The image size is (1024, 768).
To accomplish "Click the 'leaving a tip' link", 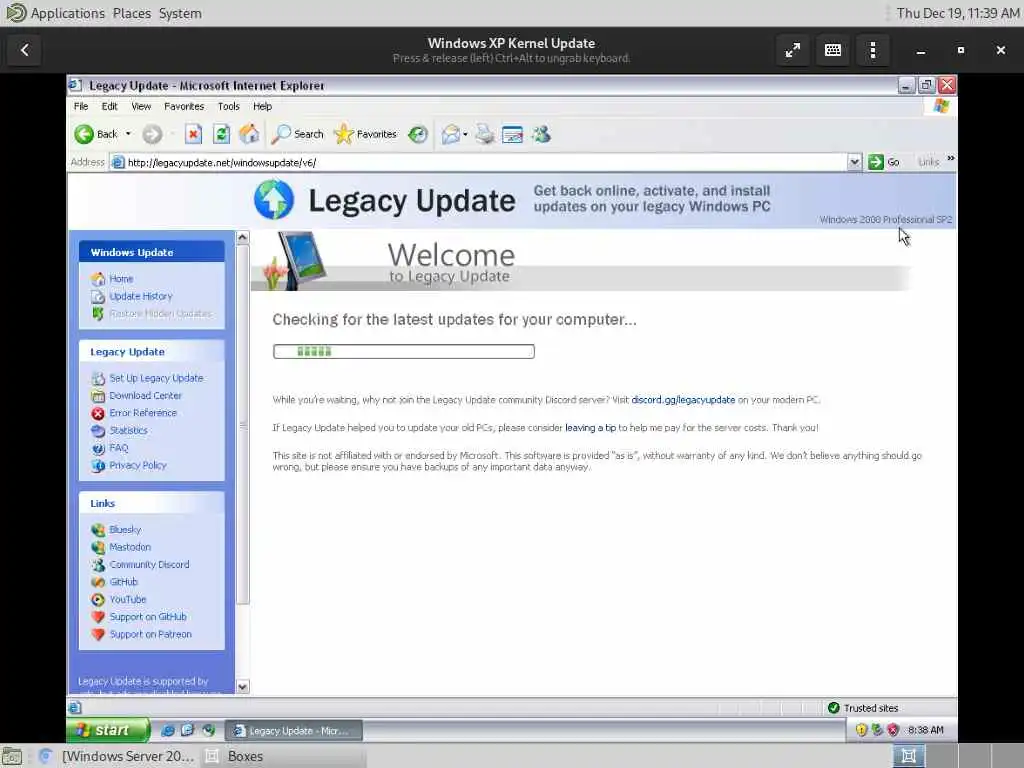I will click(590, 428).
